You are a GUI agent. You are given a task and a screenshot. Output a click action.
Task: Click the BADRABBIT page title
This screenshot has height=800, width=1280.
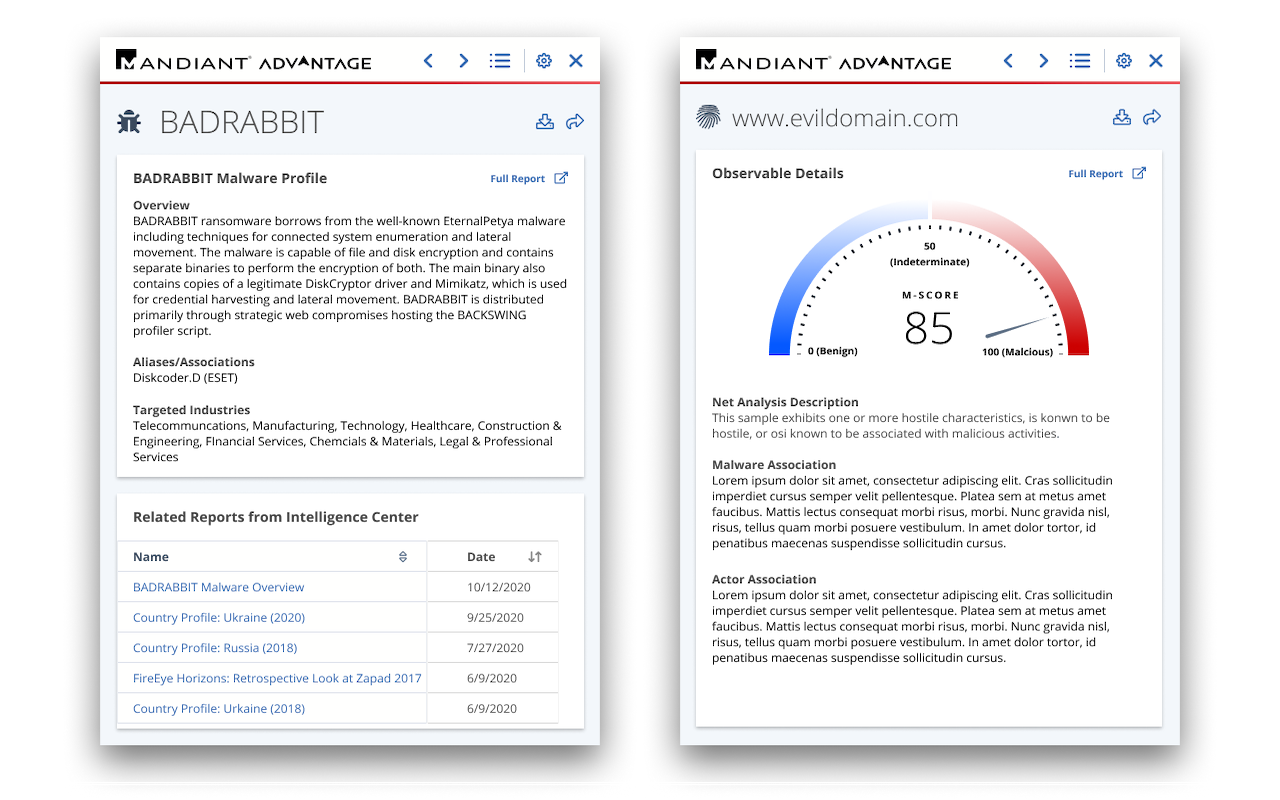point(242,122)
